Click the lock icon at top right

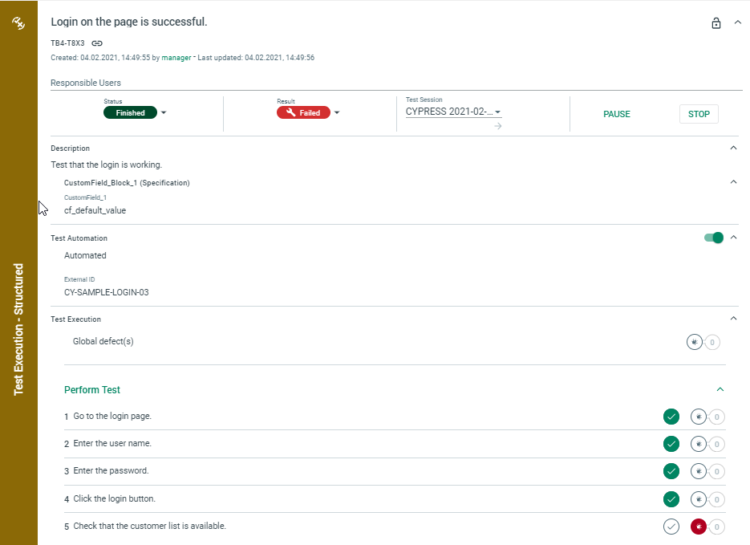click(x=716, y=23)
